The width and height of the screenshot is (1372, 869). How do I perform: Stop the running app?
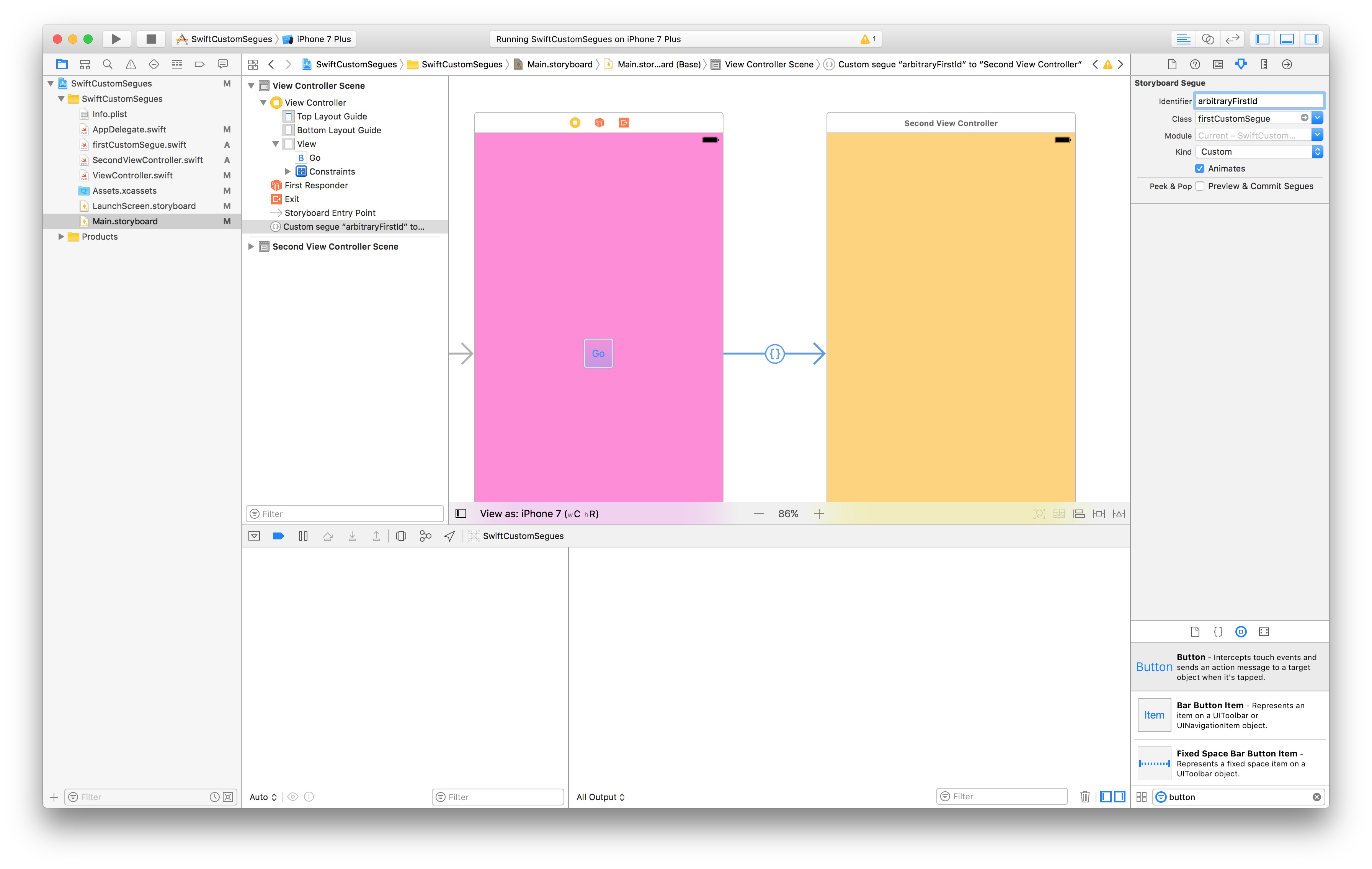click(150, 39)
